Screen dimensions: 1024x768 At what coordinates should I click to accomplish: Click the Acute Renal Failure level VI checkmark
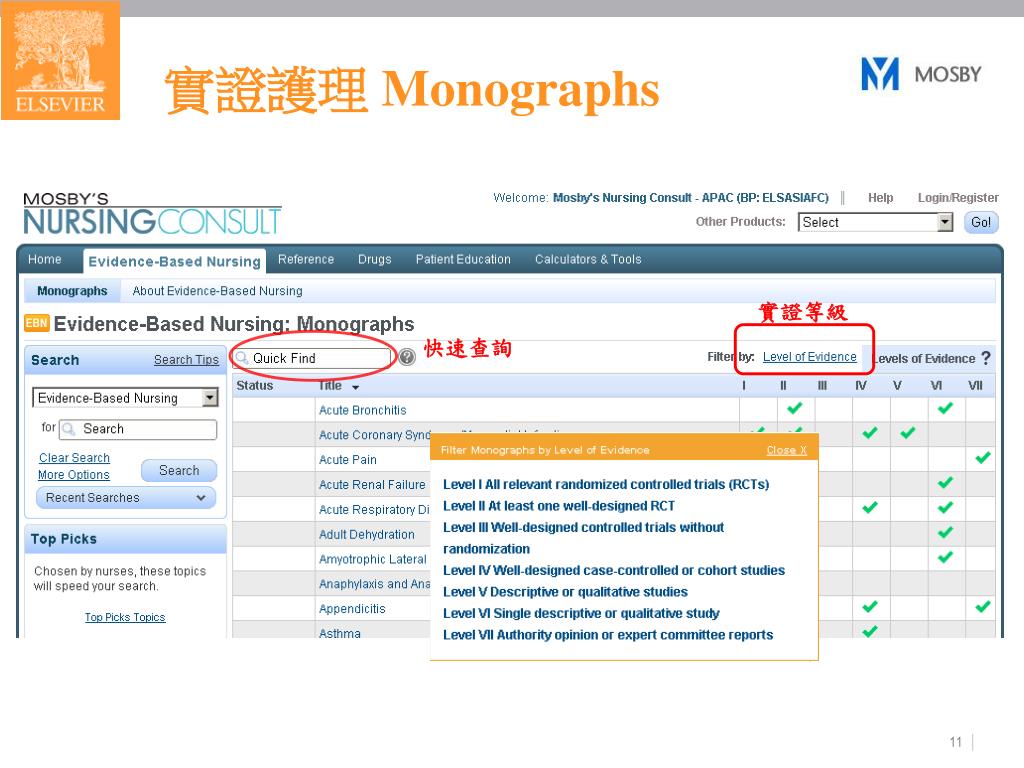point(945,483)
